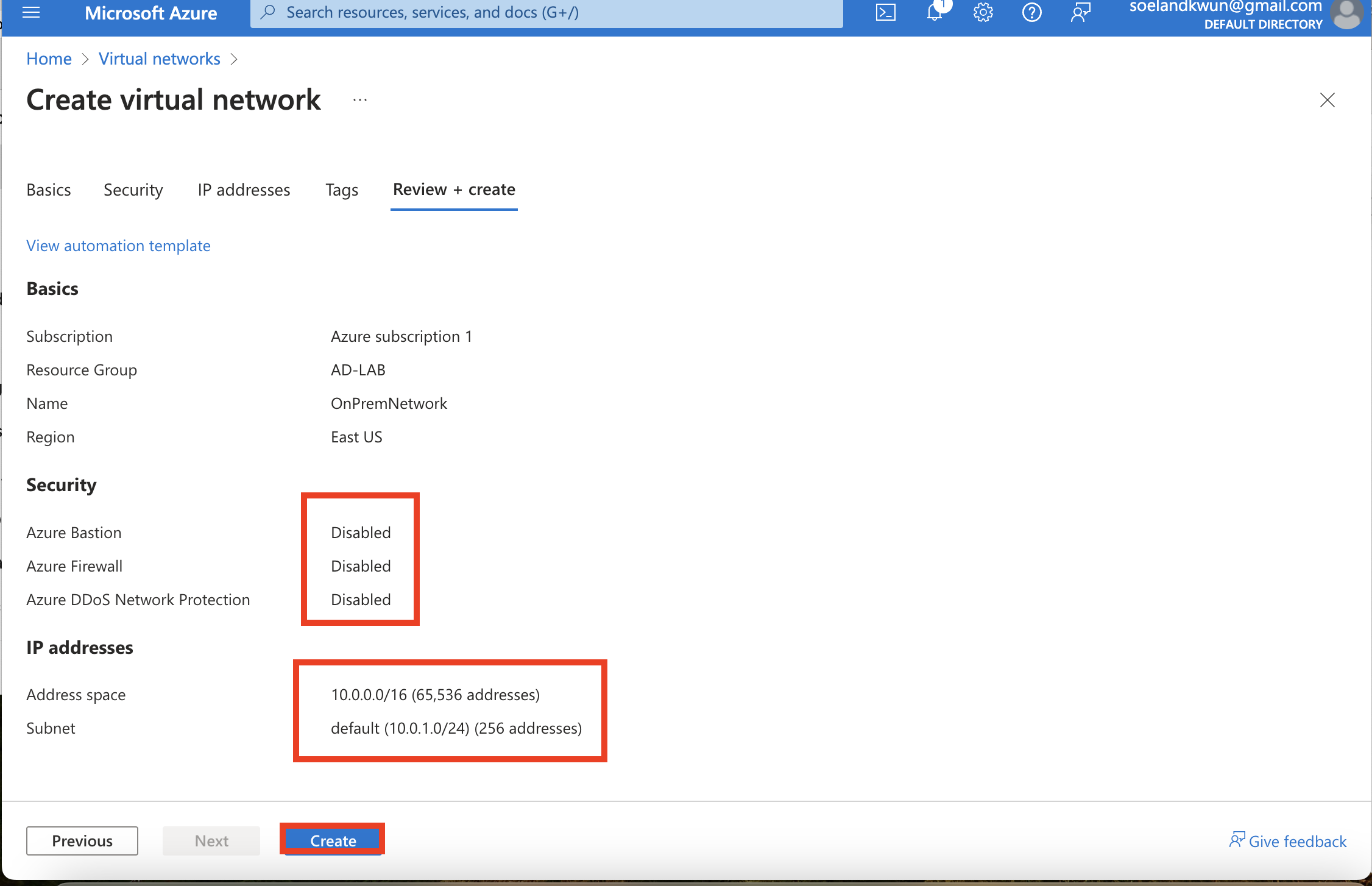Click the Previous button
The height and width of the screenshot is (886, 1372).
click(82, 841)
